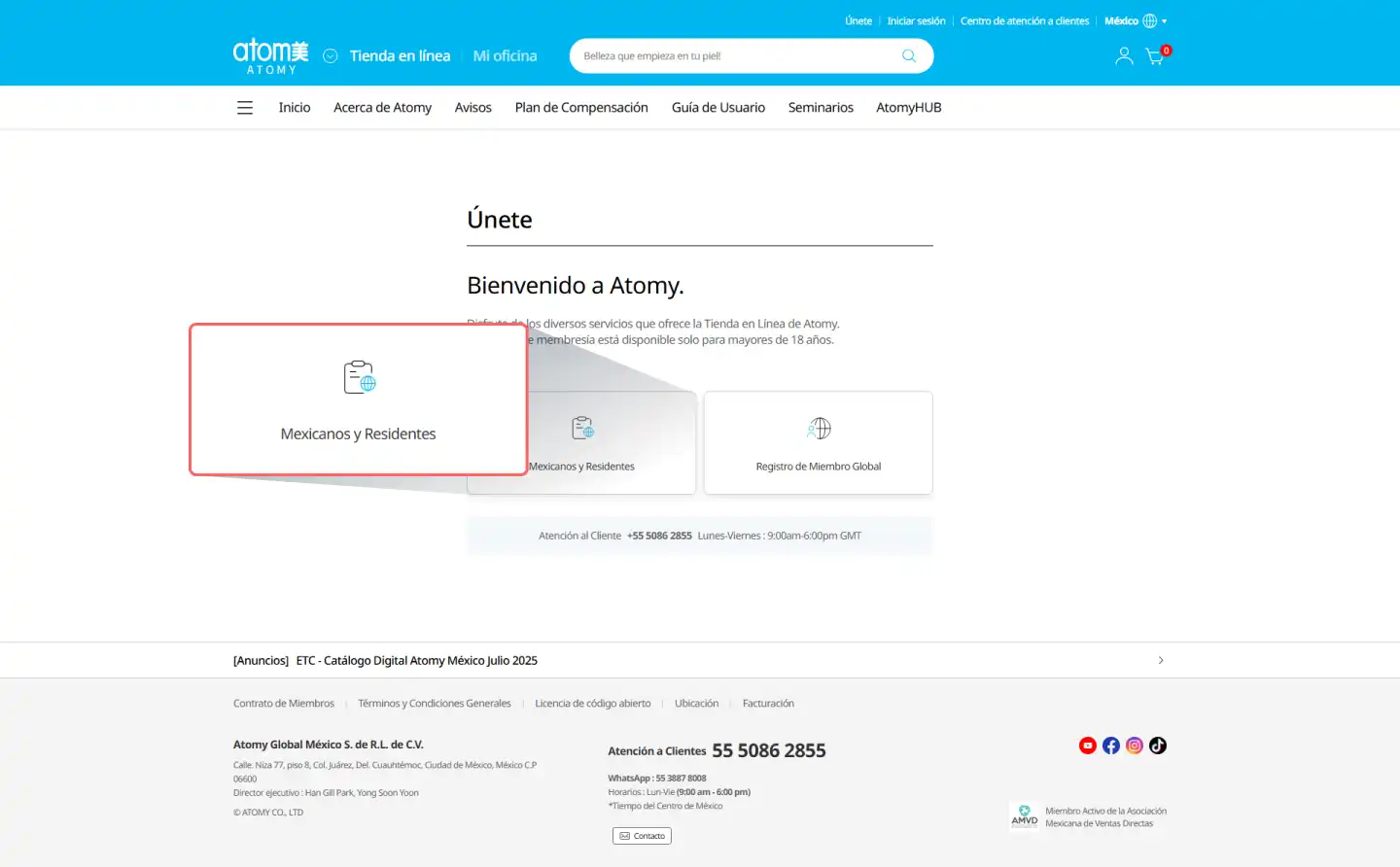Viewport: 1400px width, 867px height.
Task: Open the shopping cart icon
Action: tap(1155, 56)
